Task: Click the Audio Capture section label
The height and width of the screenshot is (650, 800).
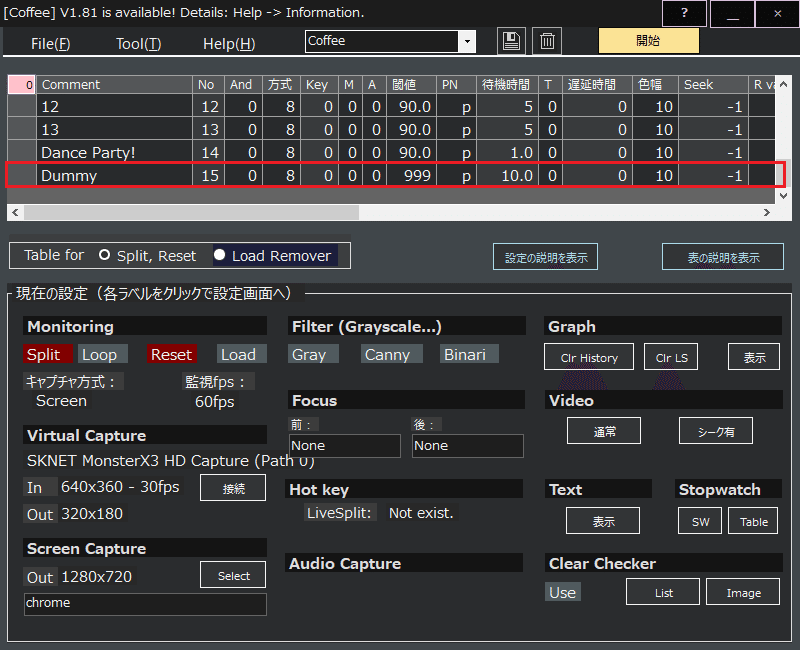Action: [x=405, y=563]
